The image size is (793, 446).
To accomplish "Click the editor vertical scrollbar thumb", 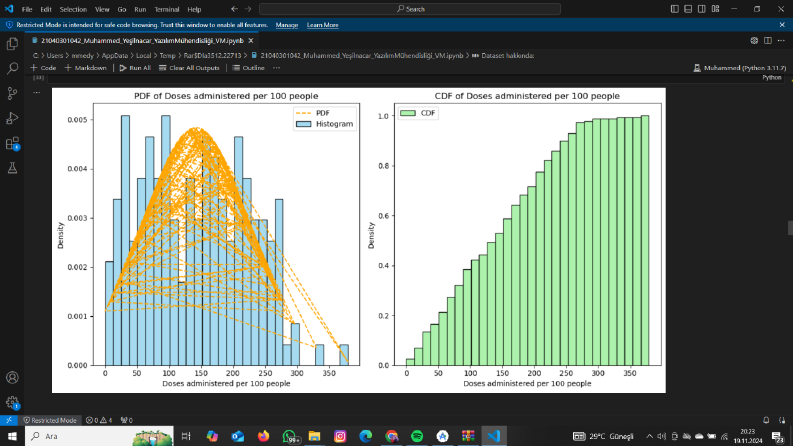I will (x=790, y=228).
